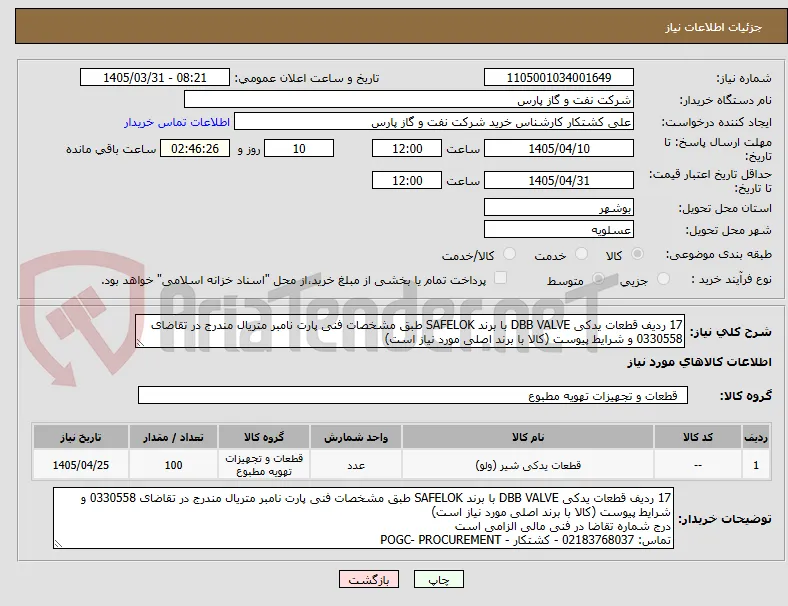Screen dimensions: 788x606
Task: Click the نام کالا column header
Action: click(x=528, y=437)
